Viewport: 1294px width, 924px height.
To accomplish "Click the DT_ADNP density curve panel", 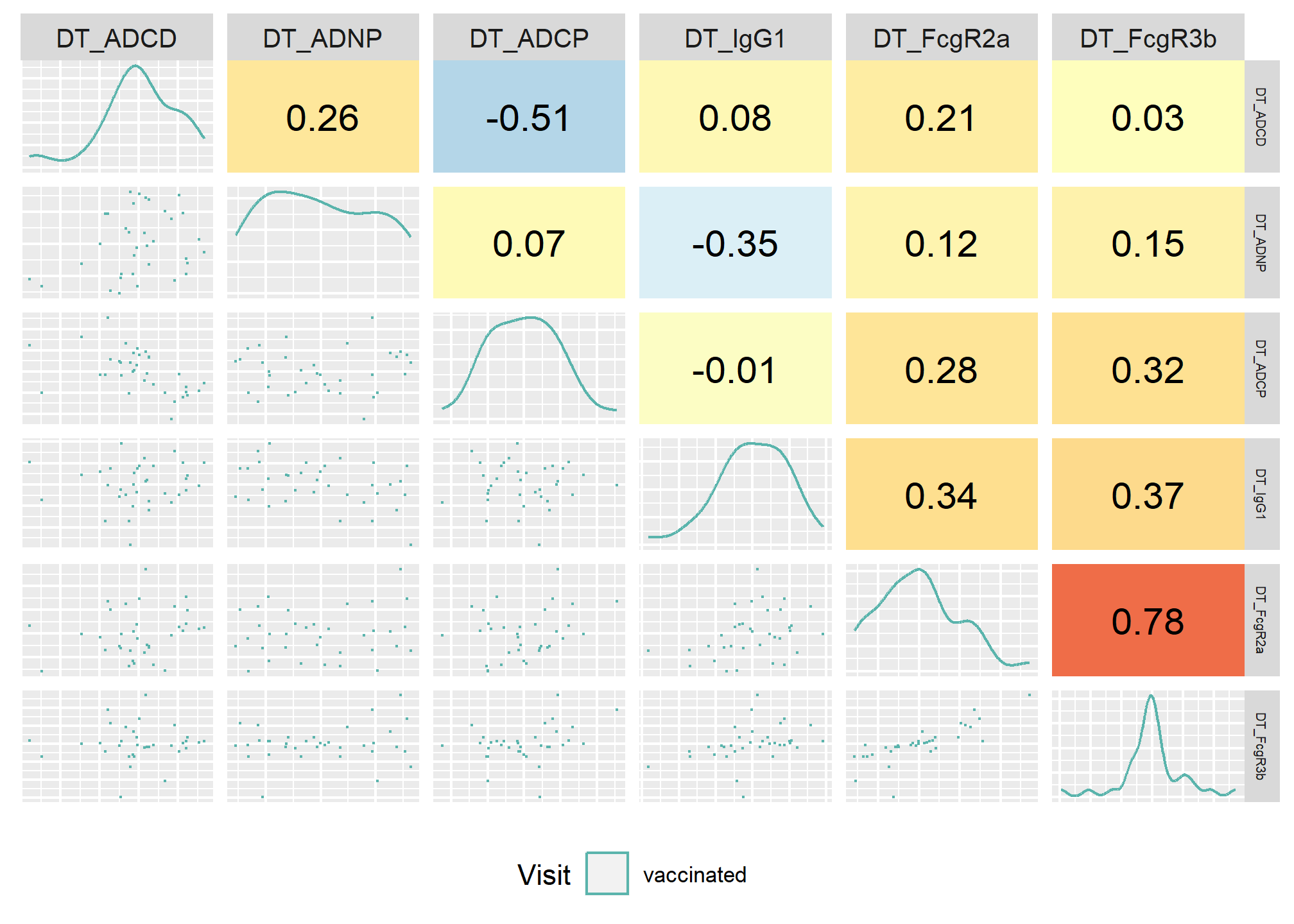I will point(323,243).
